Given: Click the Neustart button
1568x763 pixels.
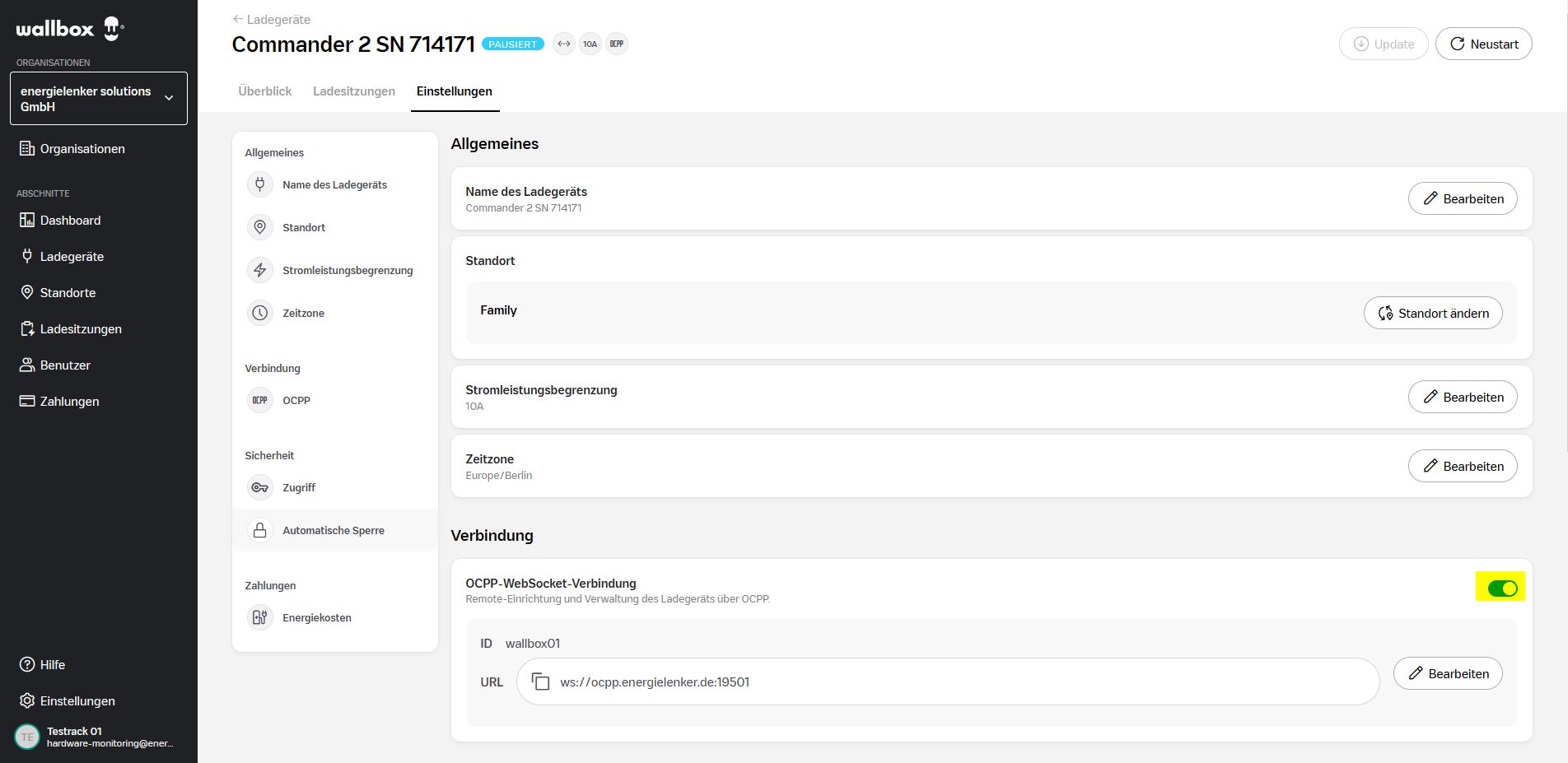Looking at the screenshot, I should coord(1483,44).
